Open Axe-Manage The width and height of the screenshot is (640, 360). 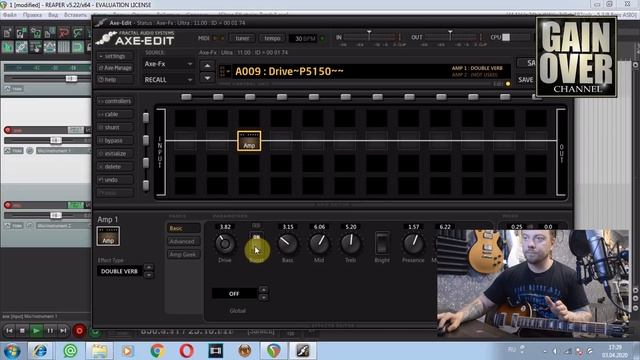[115, 68]
